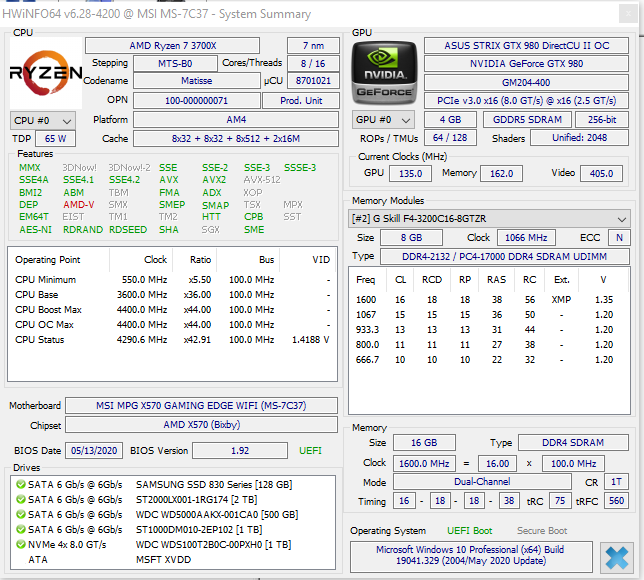Viewport: 644px width, 580px height.
Task: Click the BIOS Version 1.92 field
Action: click(240, 451)
